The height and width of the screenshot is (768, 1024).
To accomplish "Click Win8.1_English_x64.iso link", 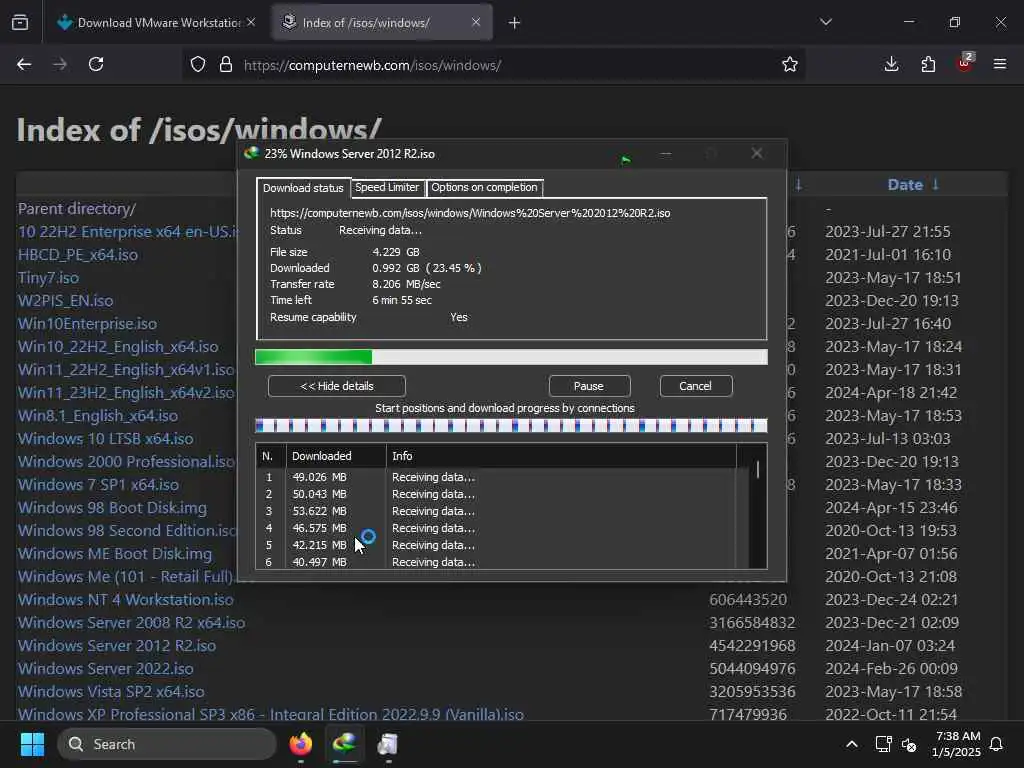I will click(98, 416).
